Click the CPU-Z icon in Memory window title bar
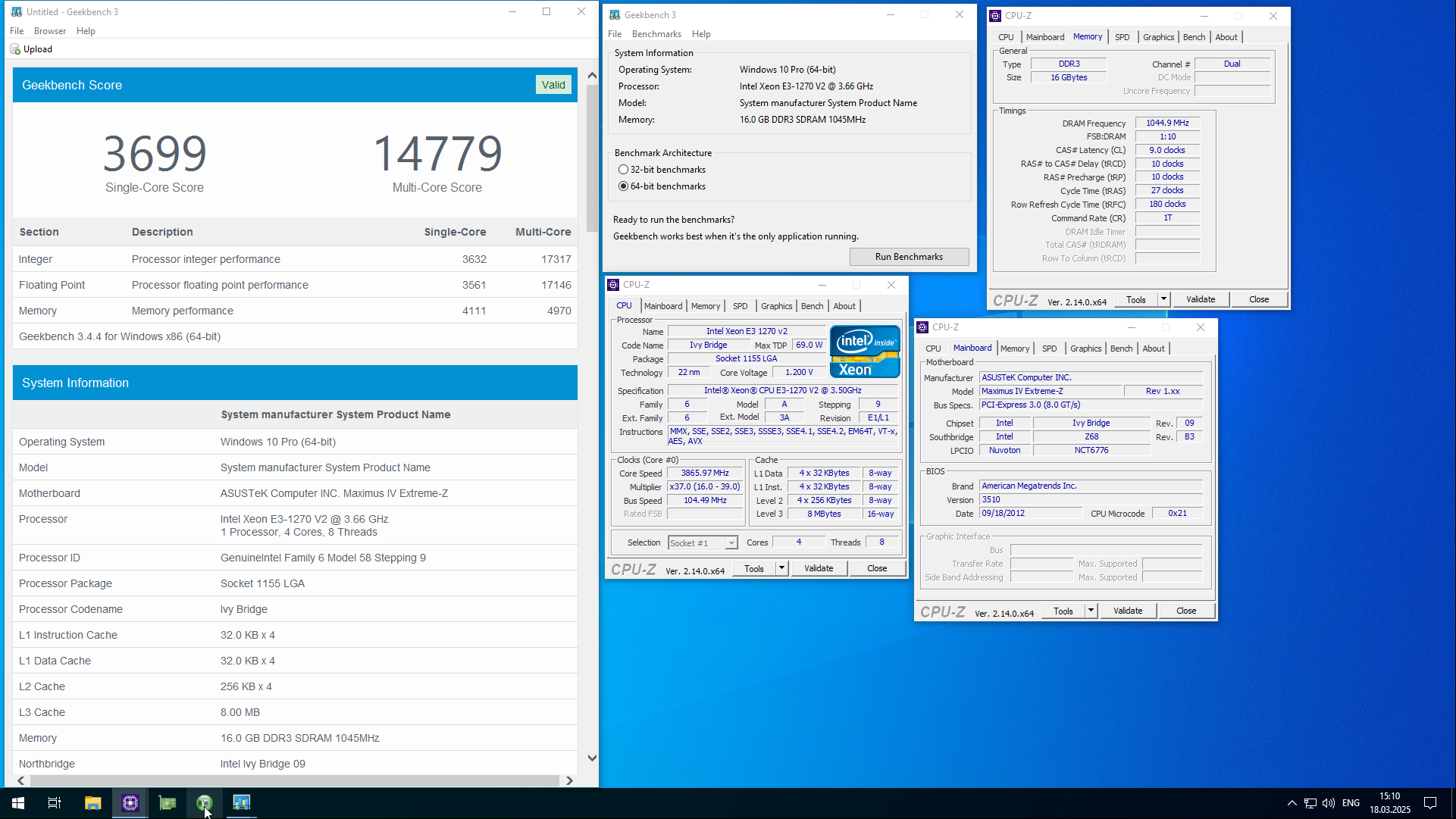The image size is (1456, 819). click(995, 16)
